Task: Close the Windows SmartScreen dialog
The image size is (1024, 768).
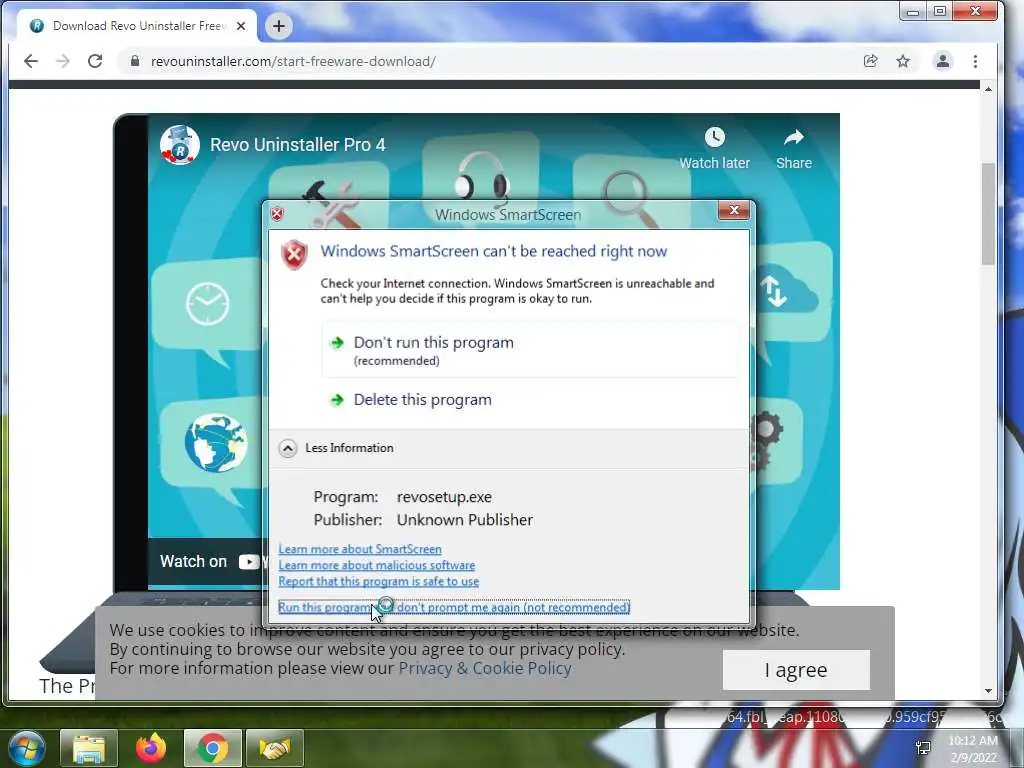Action: [734, 210]
